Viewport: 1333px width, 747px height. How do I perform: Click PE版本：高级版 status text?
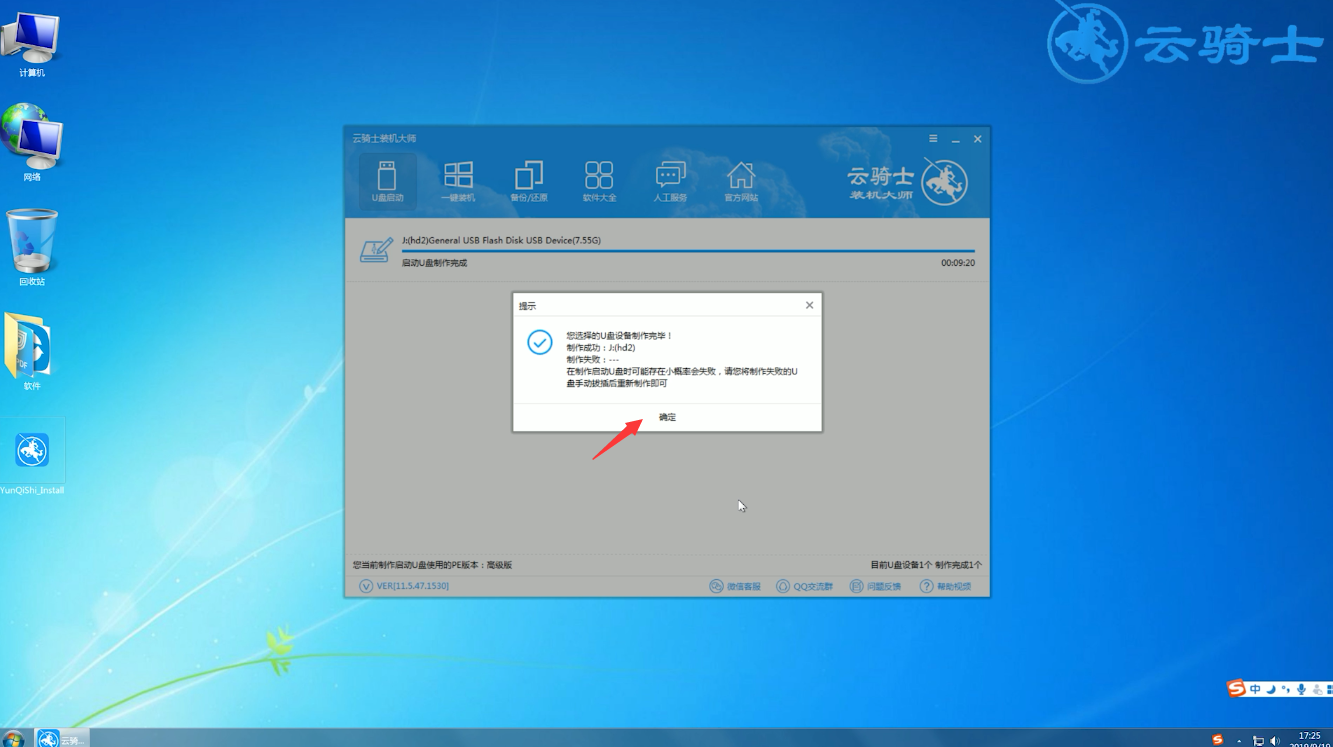[432, 565]
